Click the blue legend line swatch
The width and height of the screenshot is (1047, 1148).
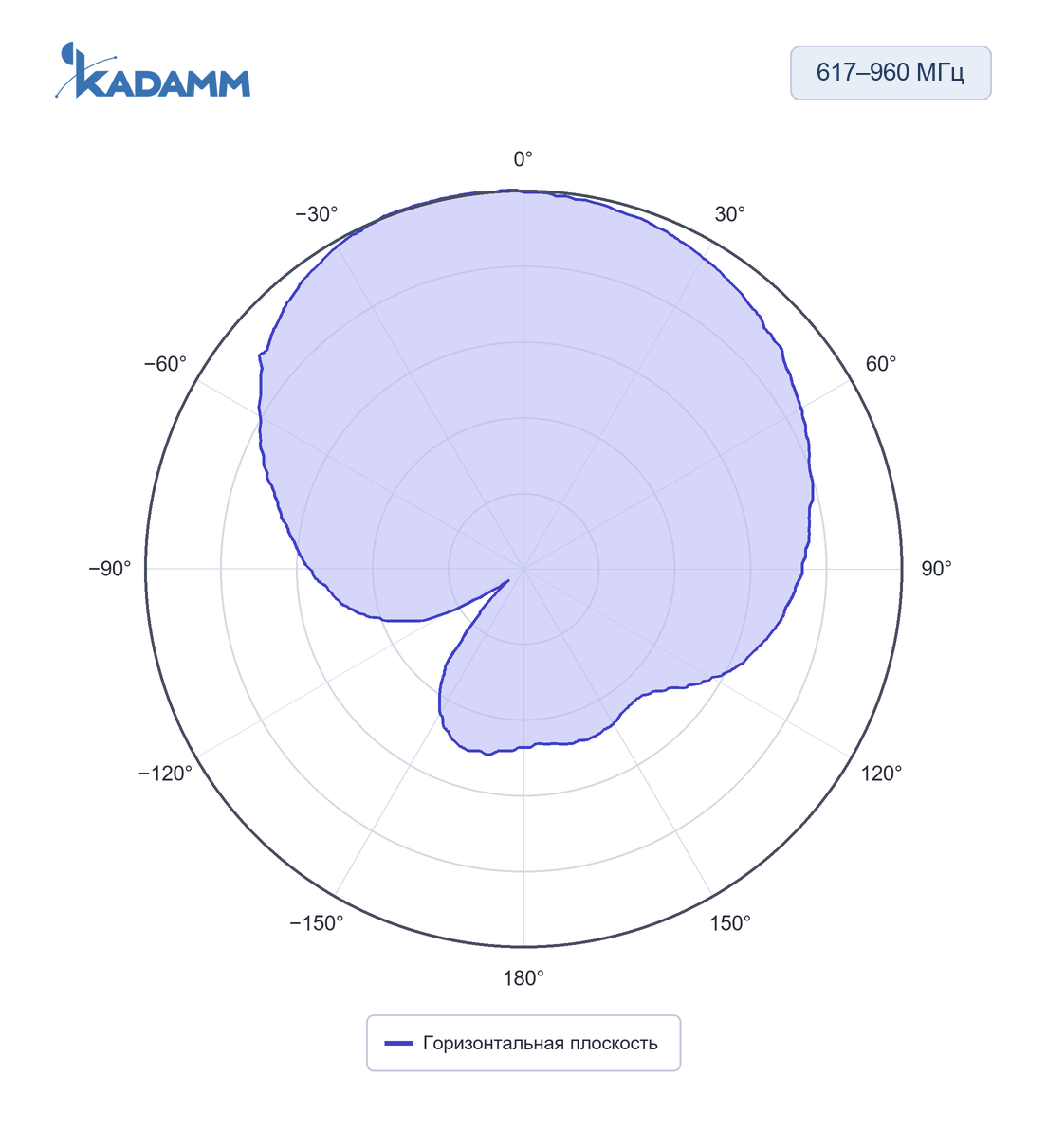(x=399, y=1044)
